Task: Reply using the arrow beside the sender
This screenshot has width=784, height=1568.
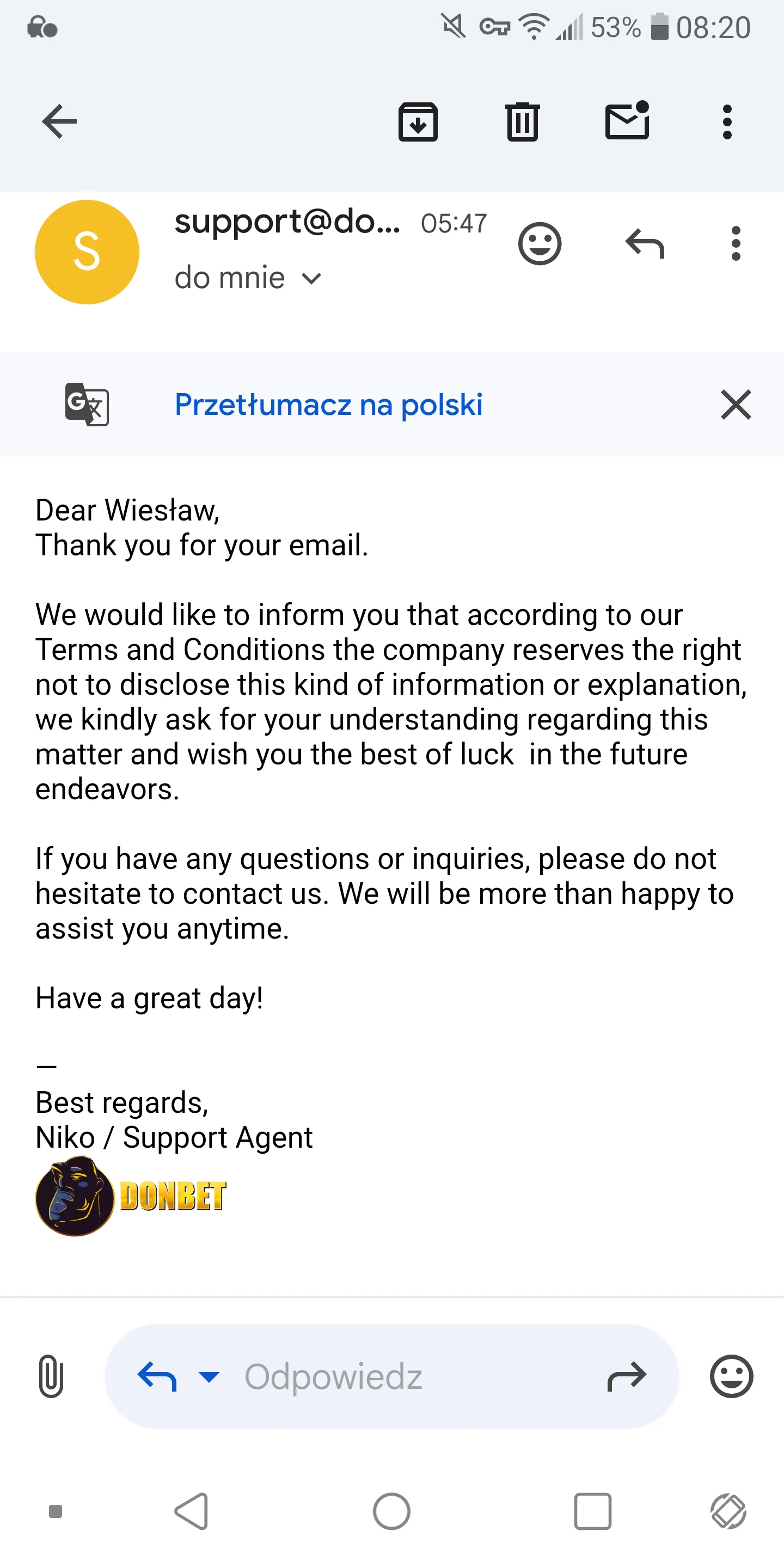Action: coord(645,243)
